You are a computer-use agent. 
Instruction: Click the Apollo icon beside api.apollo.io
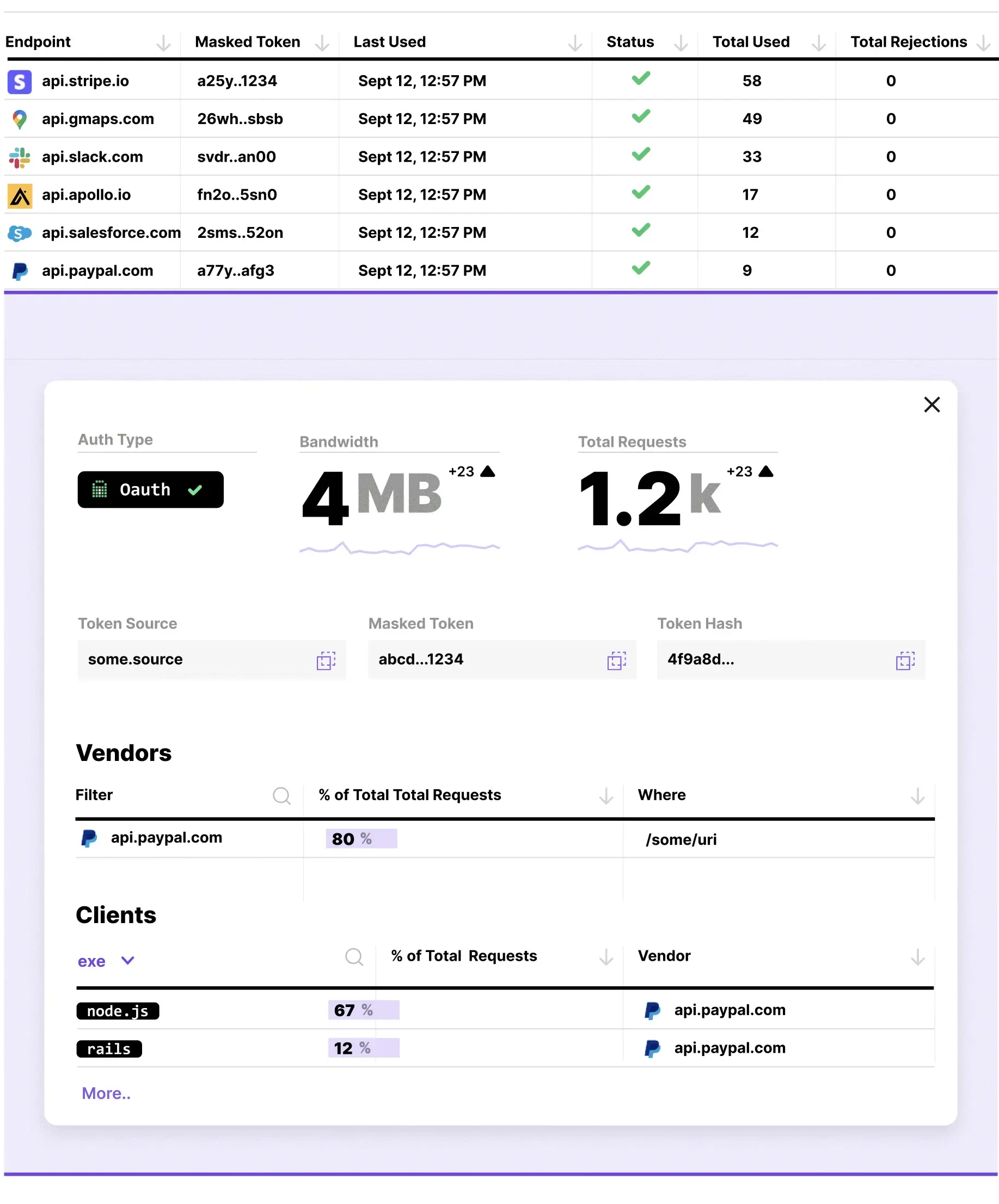pyautogui.click(x=20, y=194)
